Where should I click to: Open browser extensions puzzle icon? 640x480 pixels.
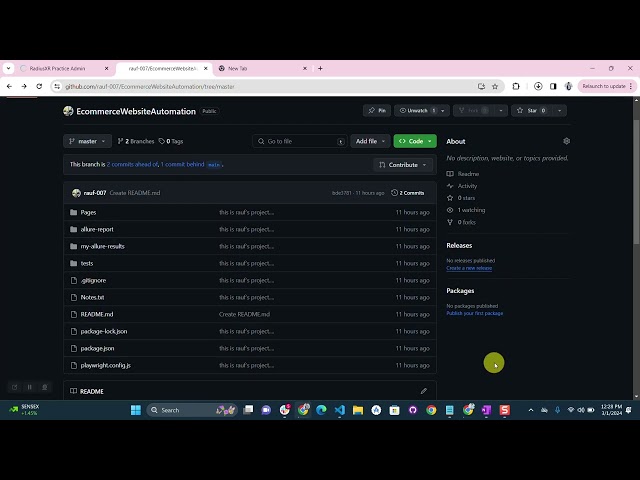pyautogui.click(x=516, y=87)
